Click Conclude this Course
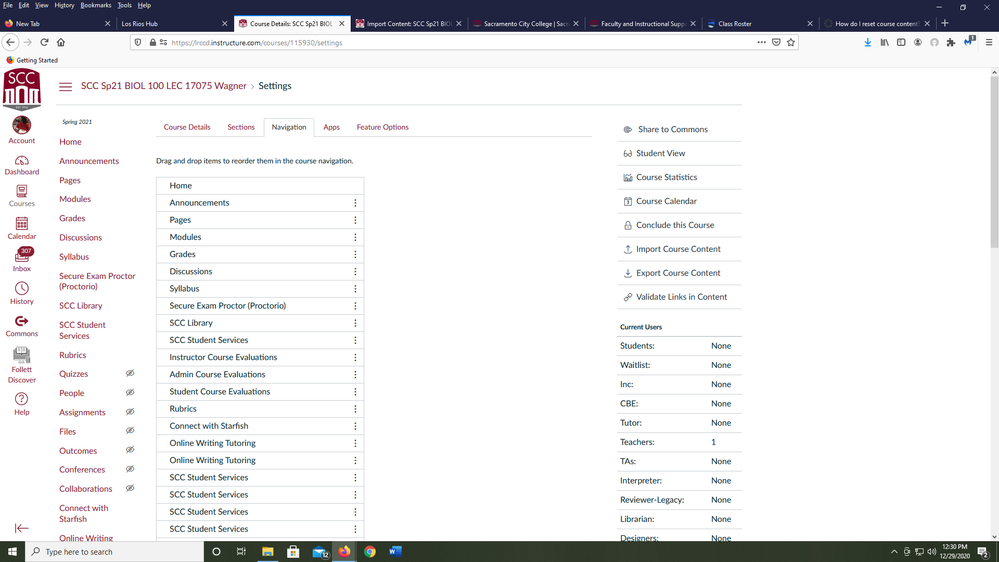This screenshot has height=562, width=999. click(675, 225)
